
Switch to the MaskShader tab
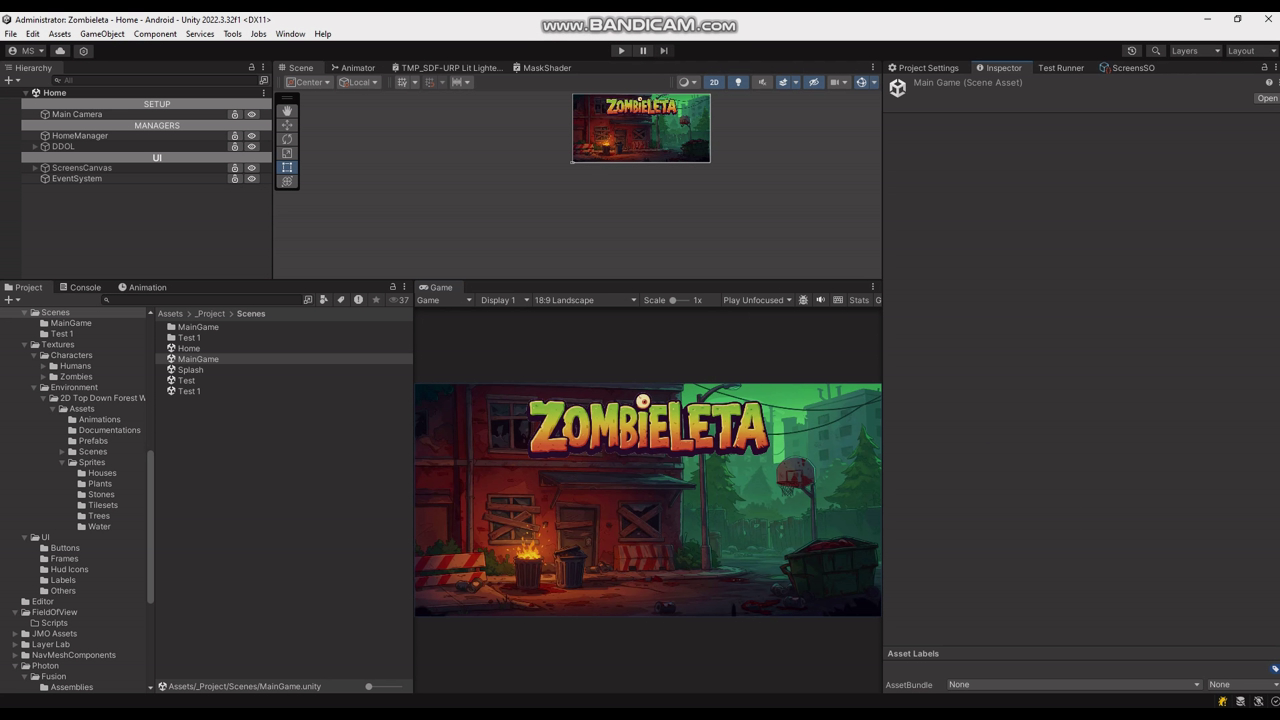pyautogui.click(x=542, y=68)
